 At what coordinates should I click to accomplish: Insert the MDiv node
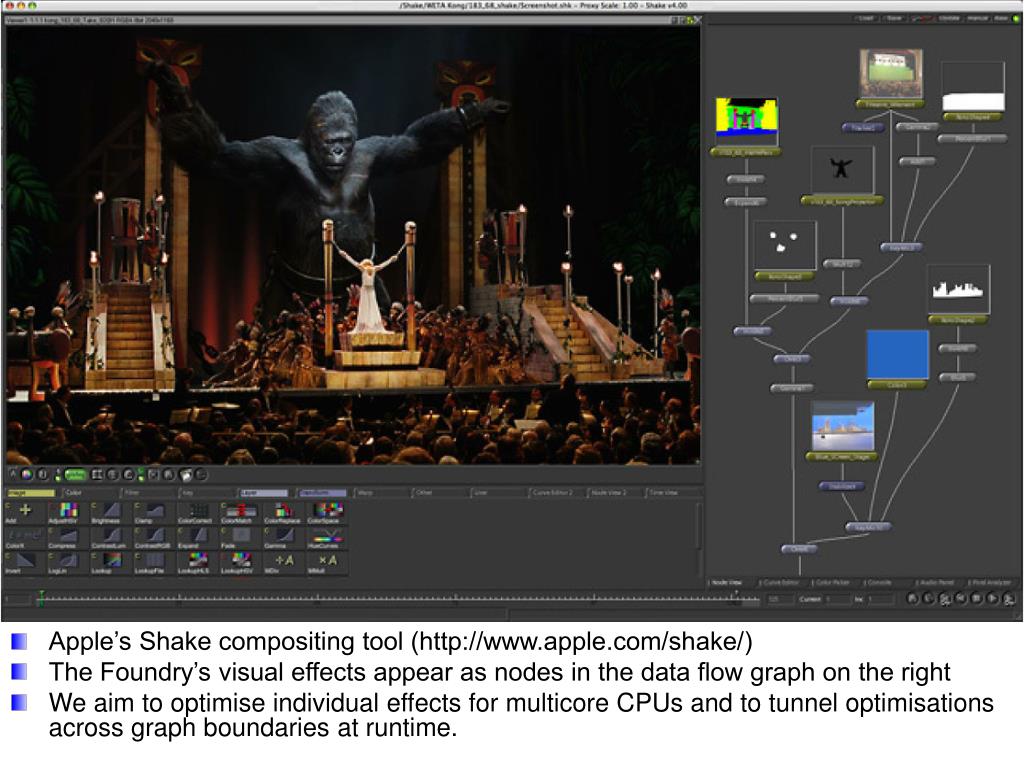(283, 563)
